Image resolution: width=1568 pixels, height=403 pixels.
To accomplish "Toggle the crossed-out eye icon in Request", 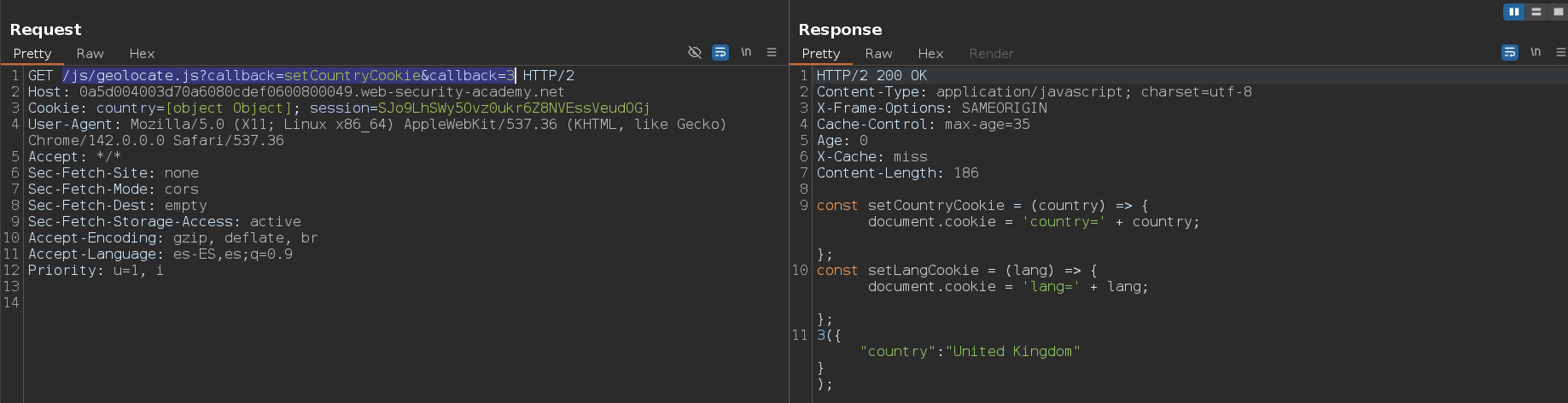I will (695, 53).
